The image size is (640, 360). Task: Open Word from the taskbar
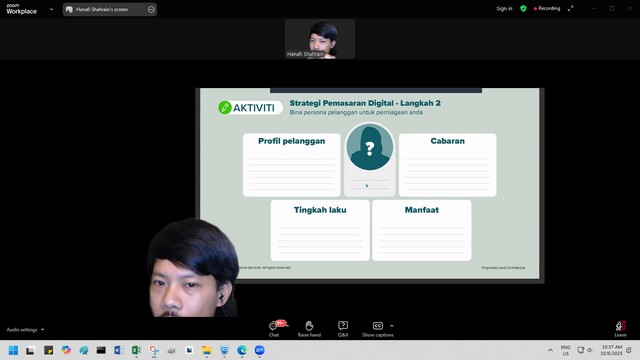click(118, 350)
